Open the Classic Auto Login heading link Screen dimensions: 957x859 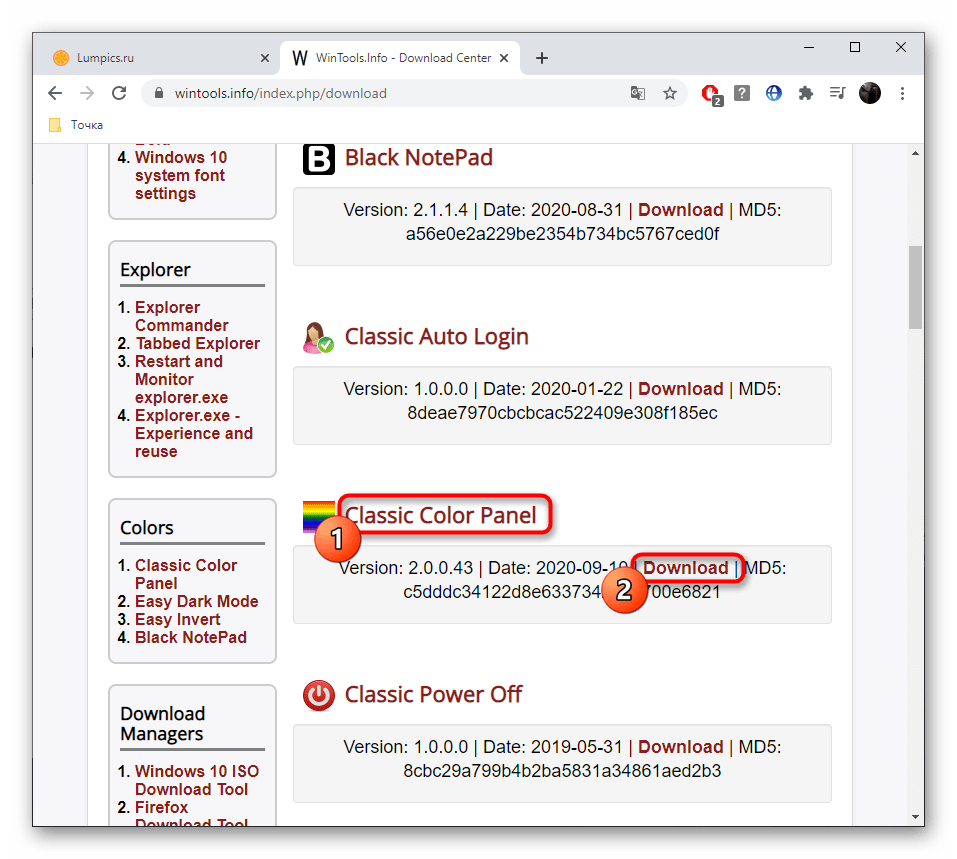point(436,337)
